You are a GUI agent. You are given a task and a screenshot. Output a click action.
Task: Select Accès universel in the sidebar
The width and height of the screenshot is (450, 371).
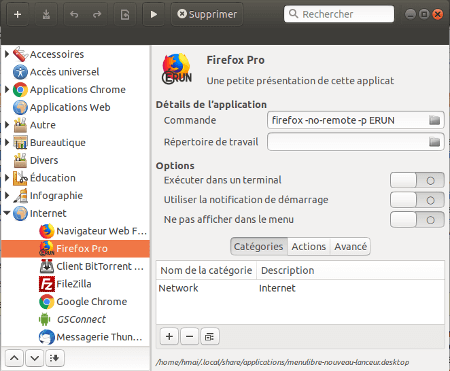pos(75,72)
